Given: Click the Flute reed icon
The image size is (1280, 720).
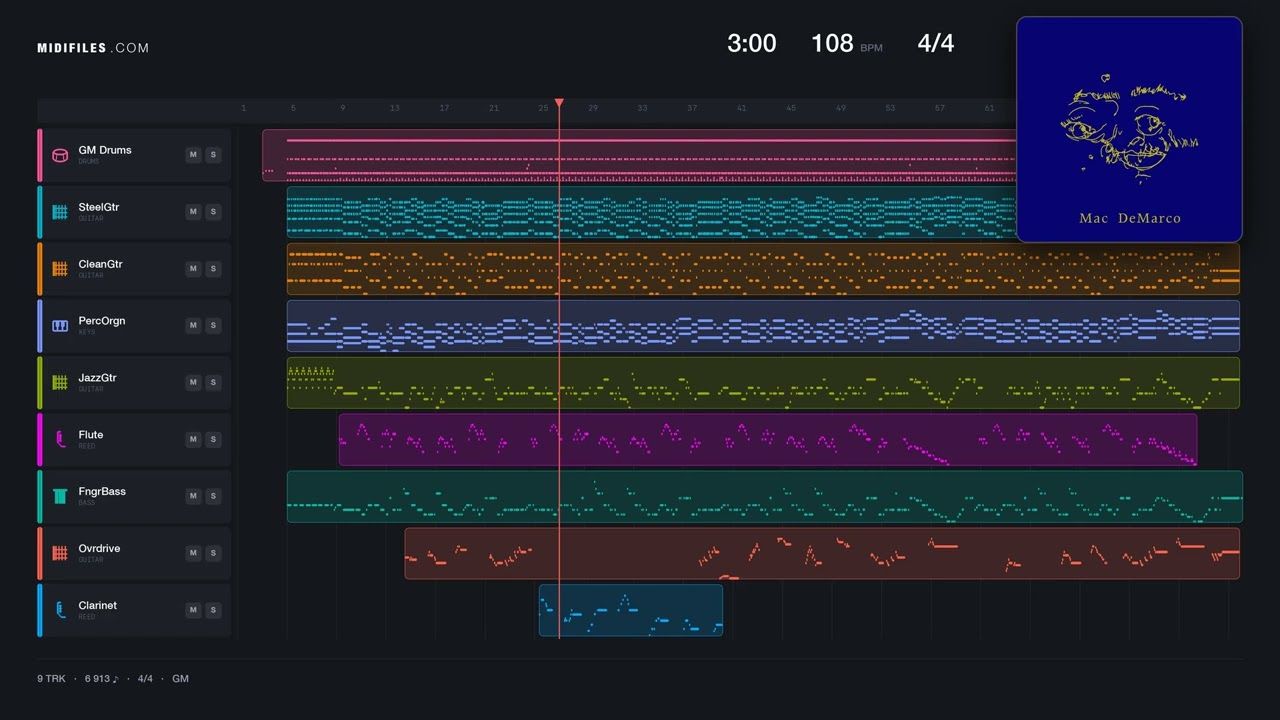Looking at the screenshot, I should (x=60, y=439).
